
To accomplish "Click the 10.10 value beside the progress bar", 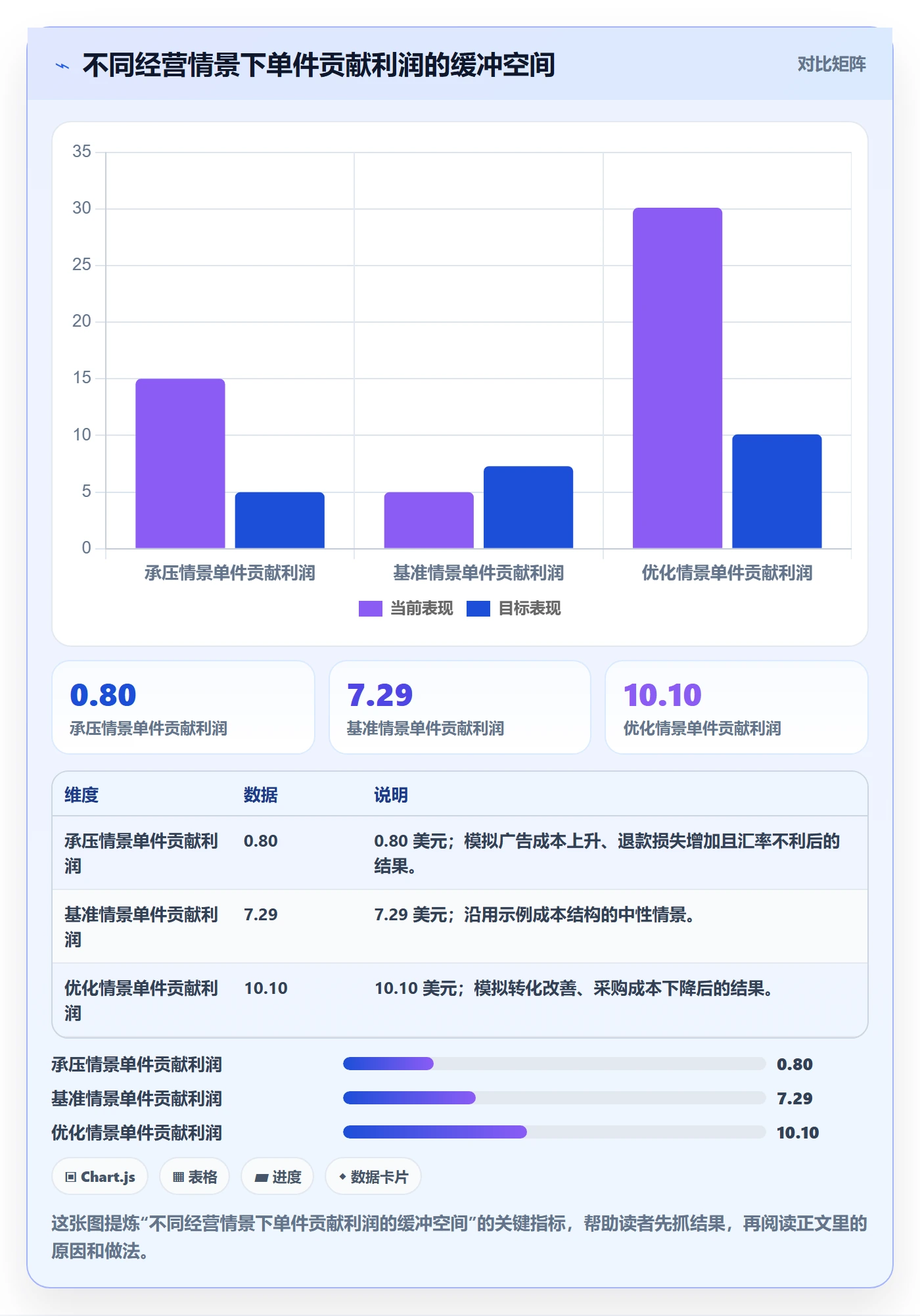I will (x=798, y=1132).
